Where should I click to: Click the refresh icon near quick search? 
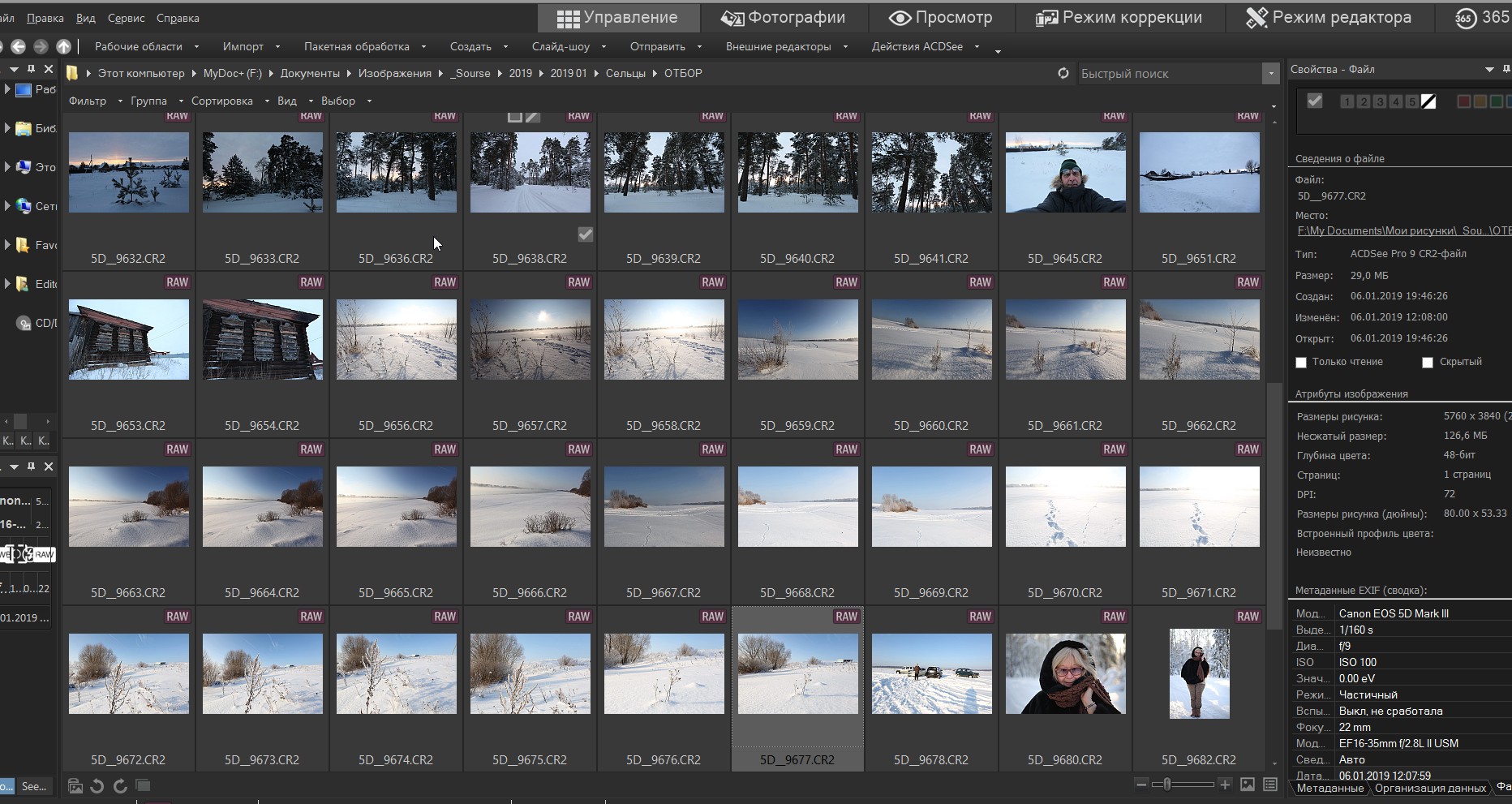click(x=1063, y=73)
